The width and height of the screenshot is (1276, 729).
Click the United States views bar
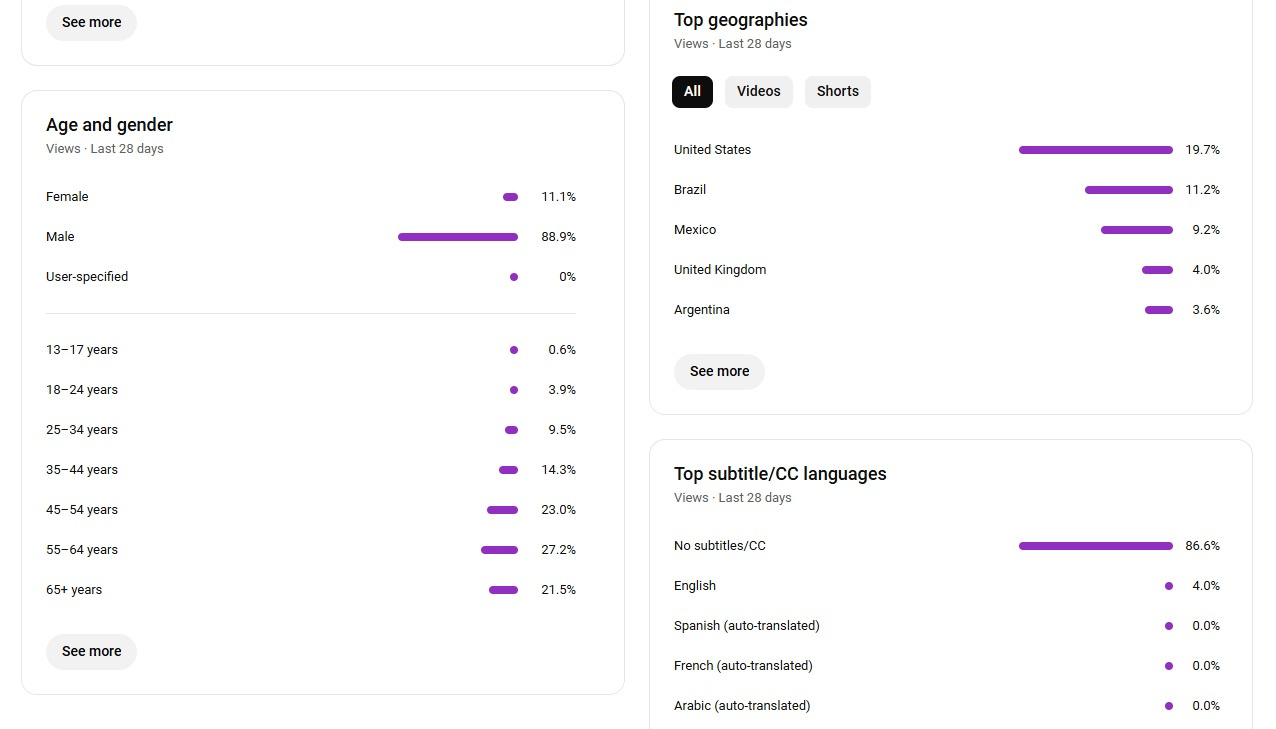(1096, 150)
